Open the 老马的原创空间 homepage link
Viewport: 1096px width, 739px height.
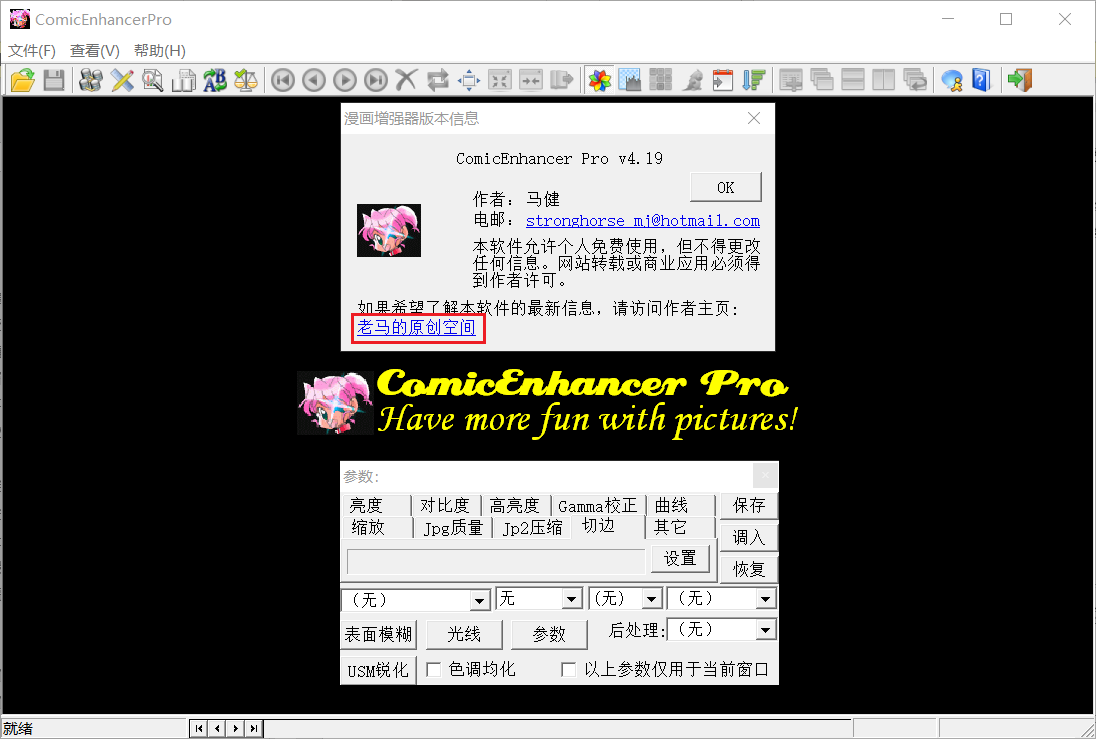point(417,327)
